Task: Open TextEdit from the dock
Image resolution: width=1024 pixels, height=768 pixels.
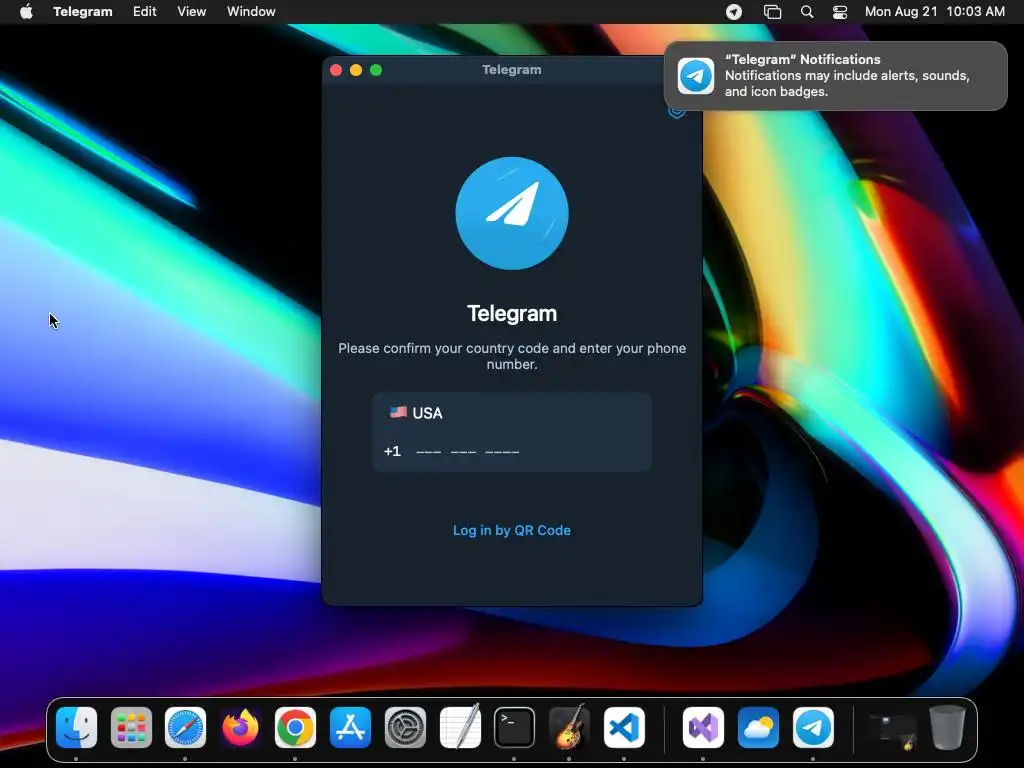Action: tap(460, 727)
